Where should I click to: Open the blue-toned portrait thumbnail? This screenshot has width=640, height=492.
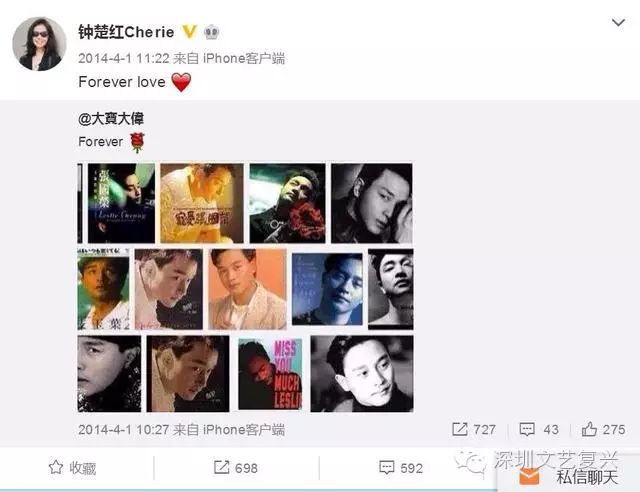point(327,289)
